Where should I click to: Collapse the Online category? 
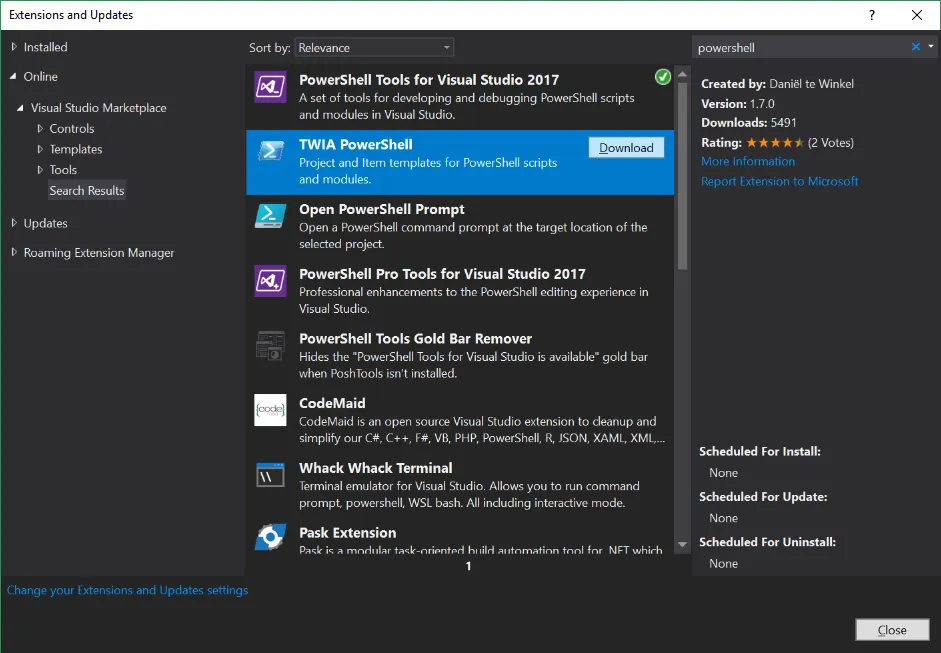[13, 77]
